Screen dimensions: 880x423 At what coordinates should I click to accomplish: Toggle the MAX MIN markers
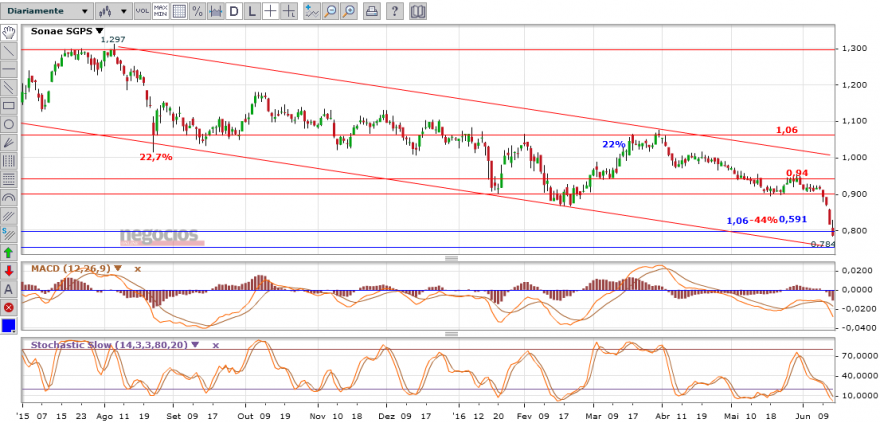click(161, 11)
